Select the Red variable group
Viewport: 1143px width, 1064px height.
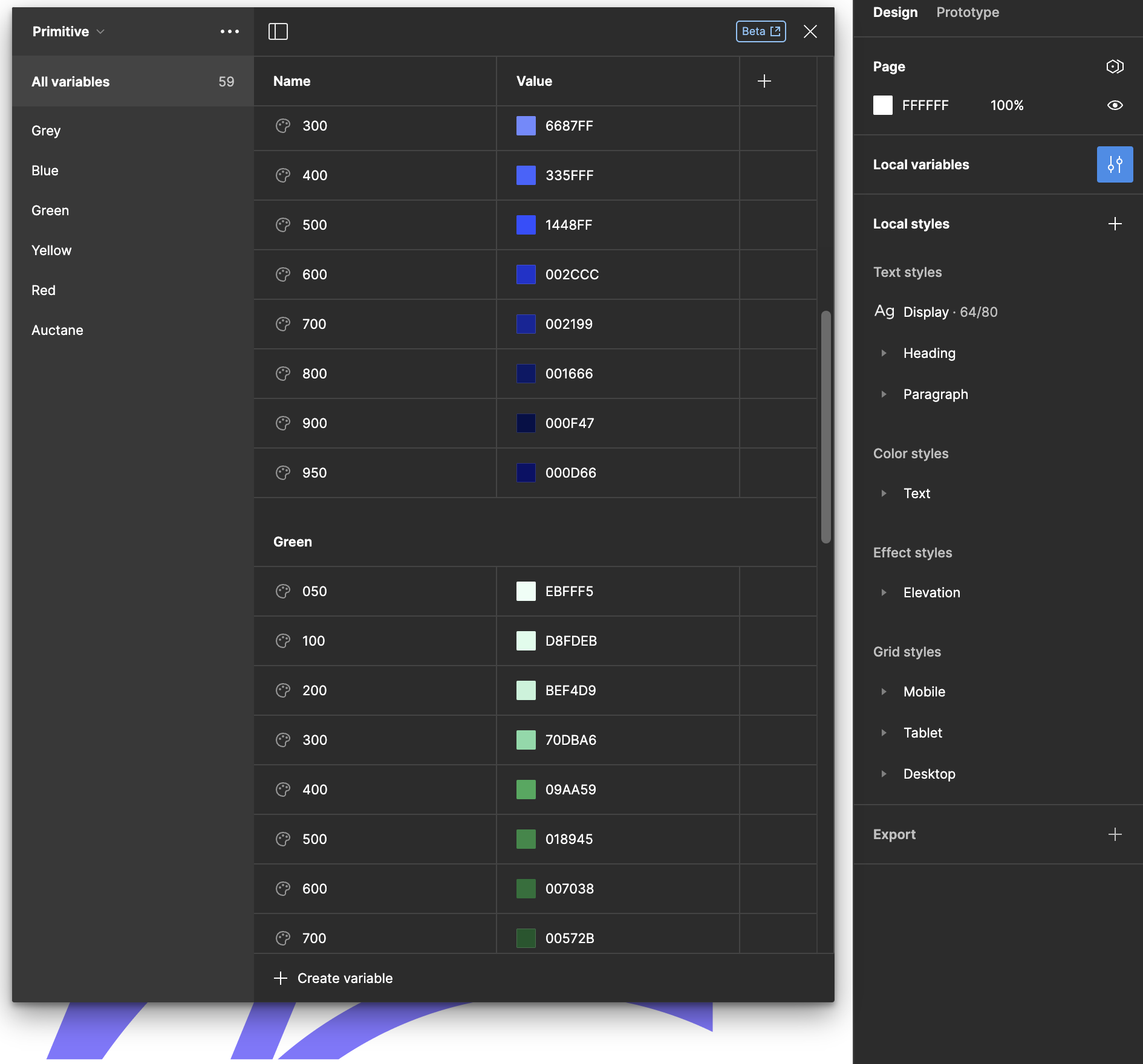[x=44, y=290]
